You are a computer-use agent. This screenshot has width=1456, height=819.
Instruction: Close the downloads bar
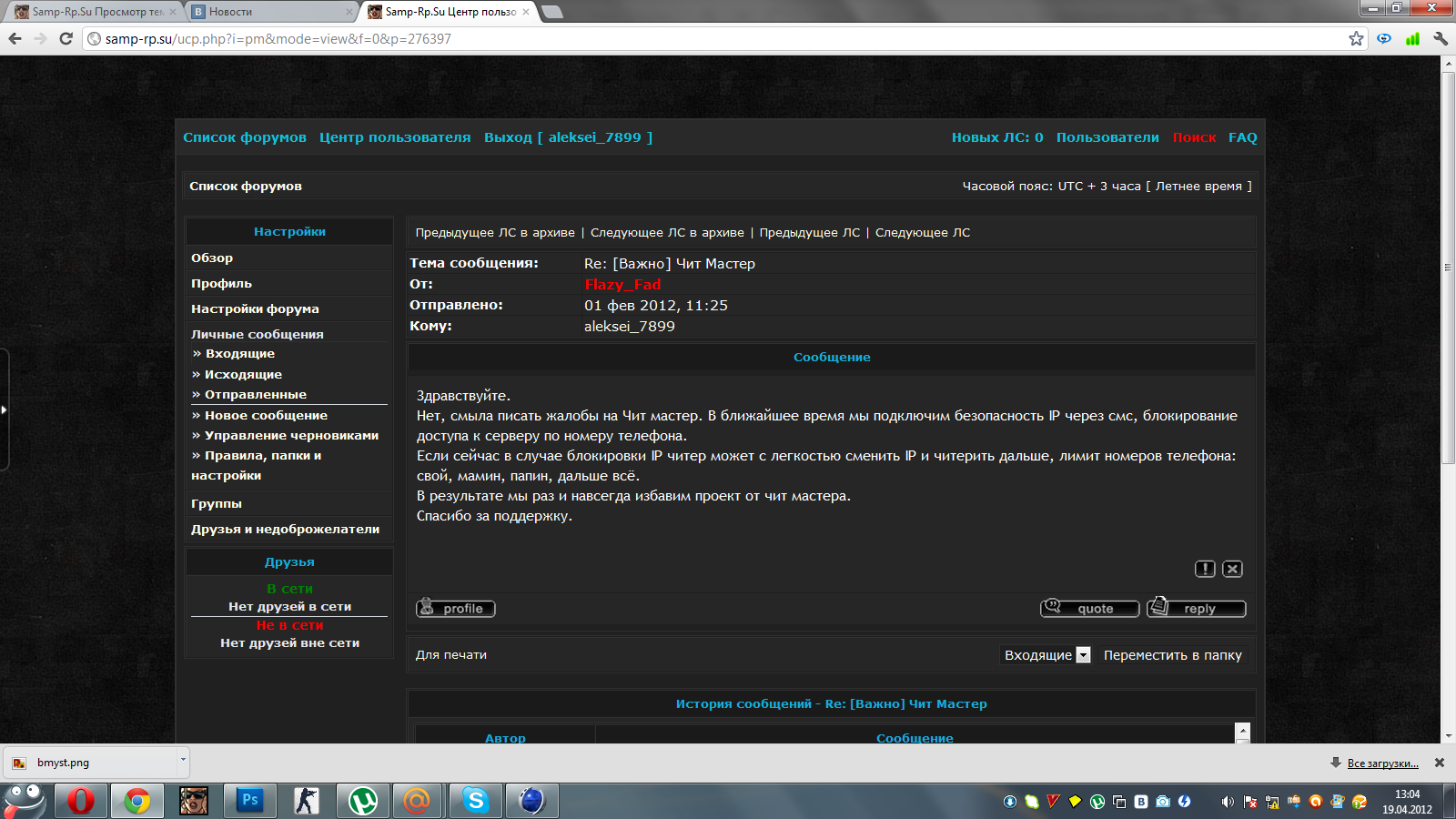1440,763
